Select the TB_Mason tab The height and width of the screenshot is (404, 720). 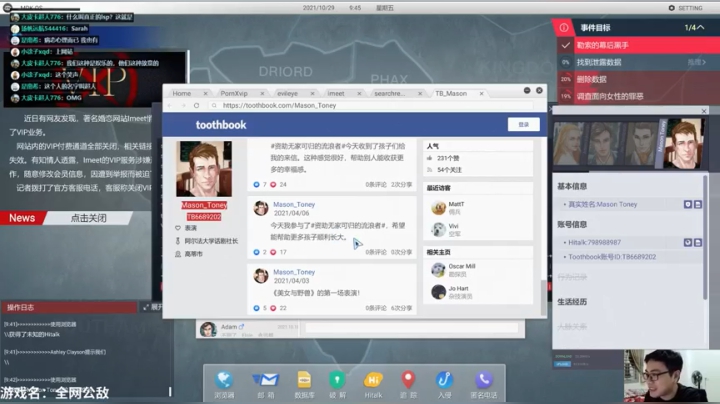(x=450, y=94)
